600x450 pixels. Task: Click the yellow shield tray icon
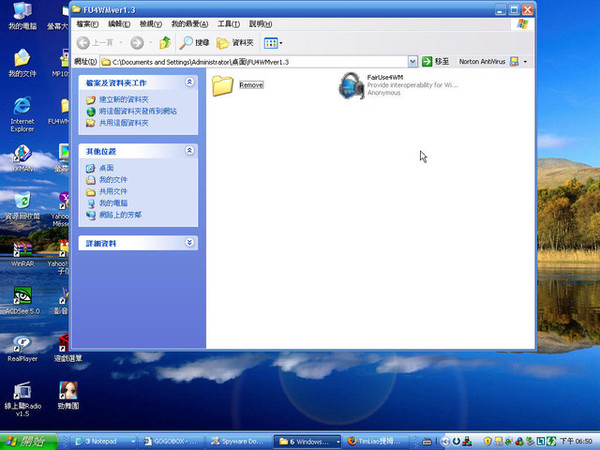[x=488, y=441]
